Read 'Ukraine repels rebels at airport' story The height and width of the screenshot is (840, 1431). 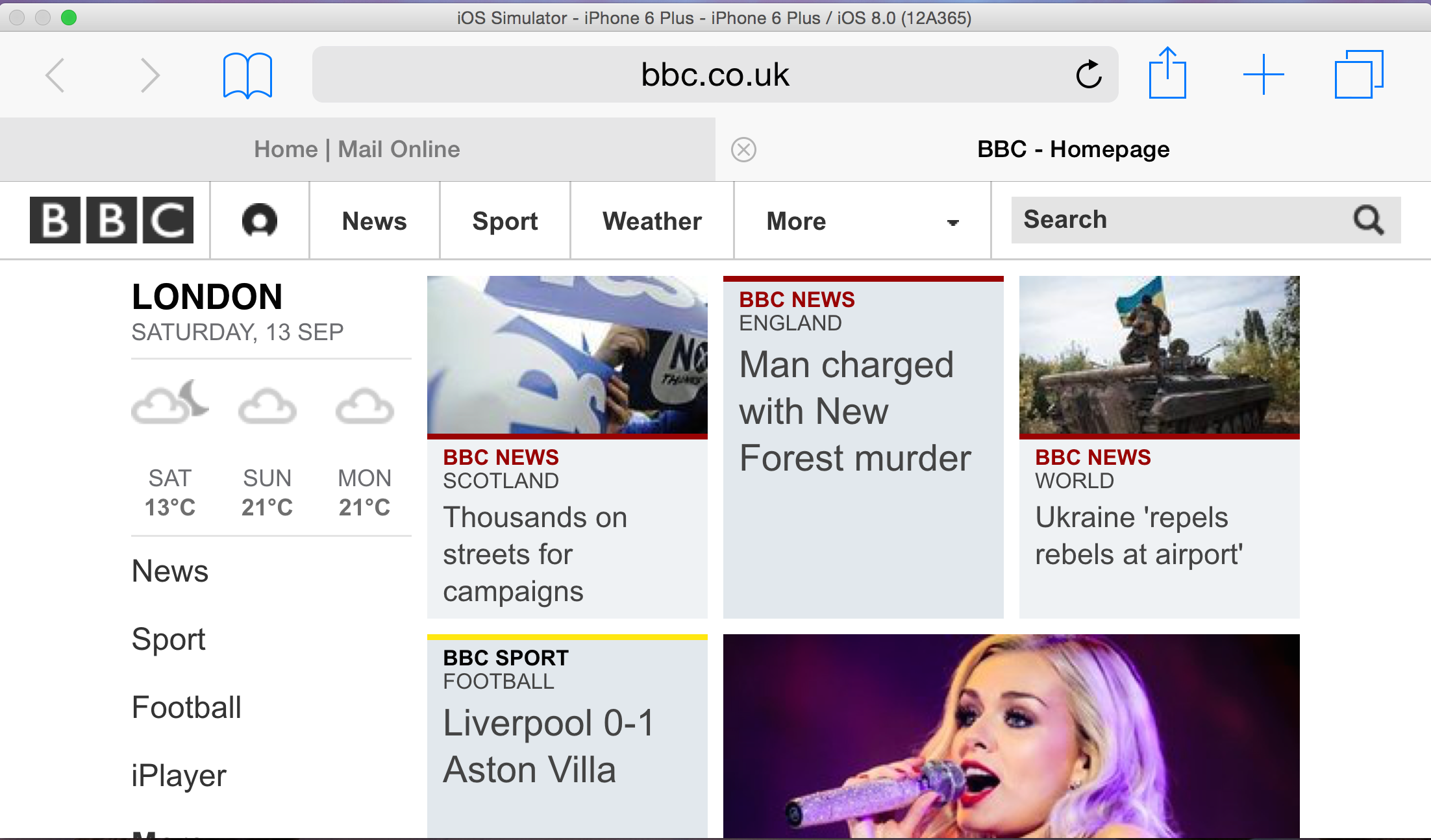pyautogui.click(x=1139, y=536)
